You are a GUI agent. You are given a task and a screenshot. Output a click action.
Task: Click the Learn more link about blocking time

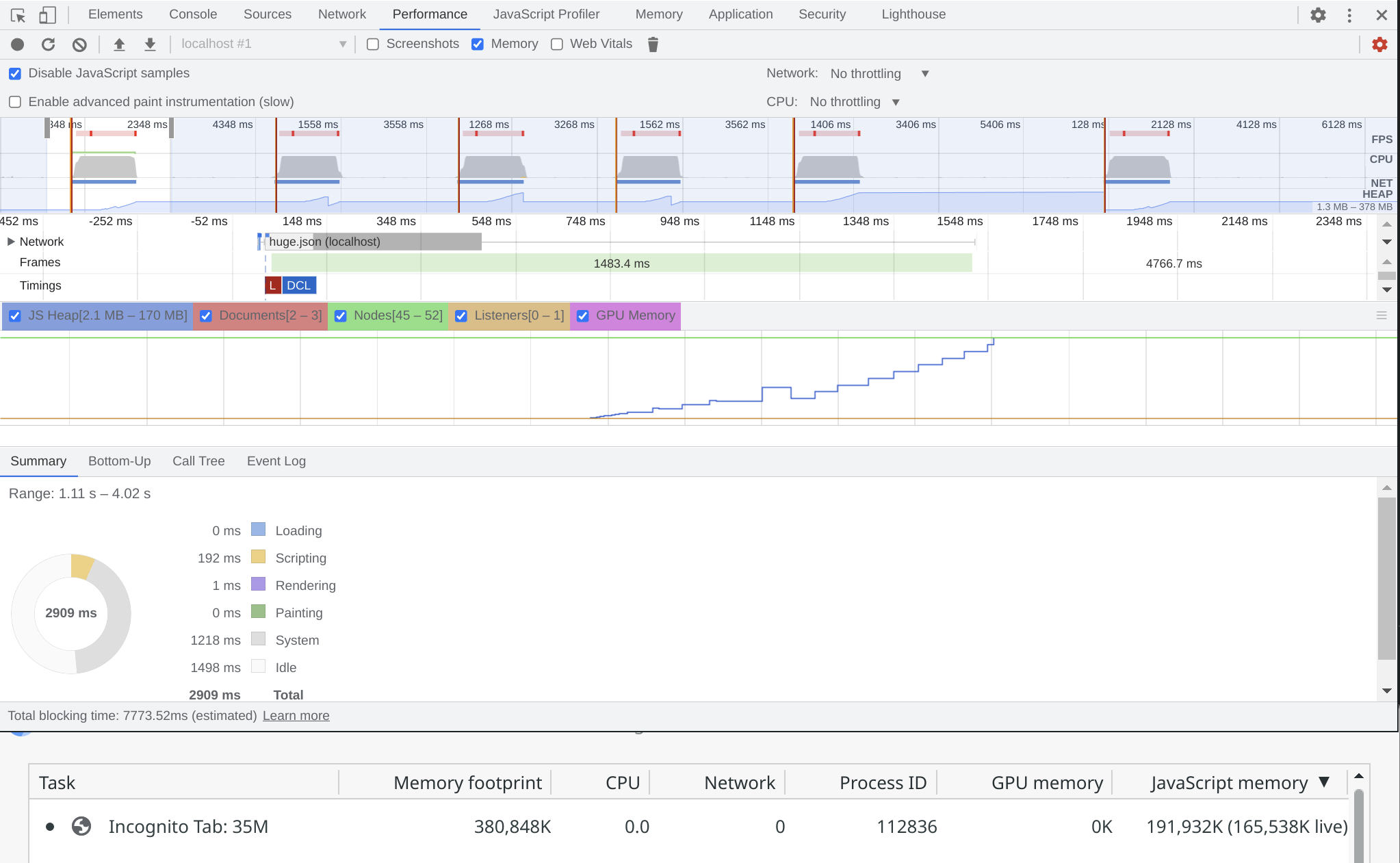(296, 715)
